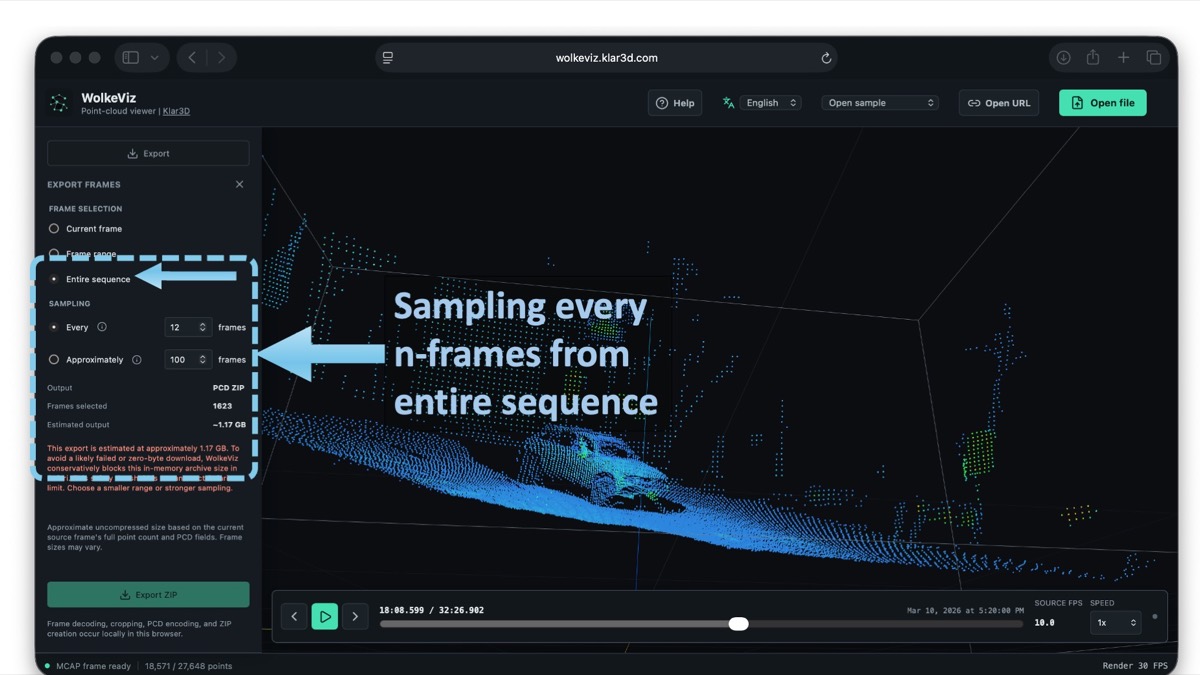This screenshot has width=1200, height=675.
Task: Choose the Approximately sampling radio
Action: click(x=54, y=360)
